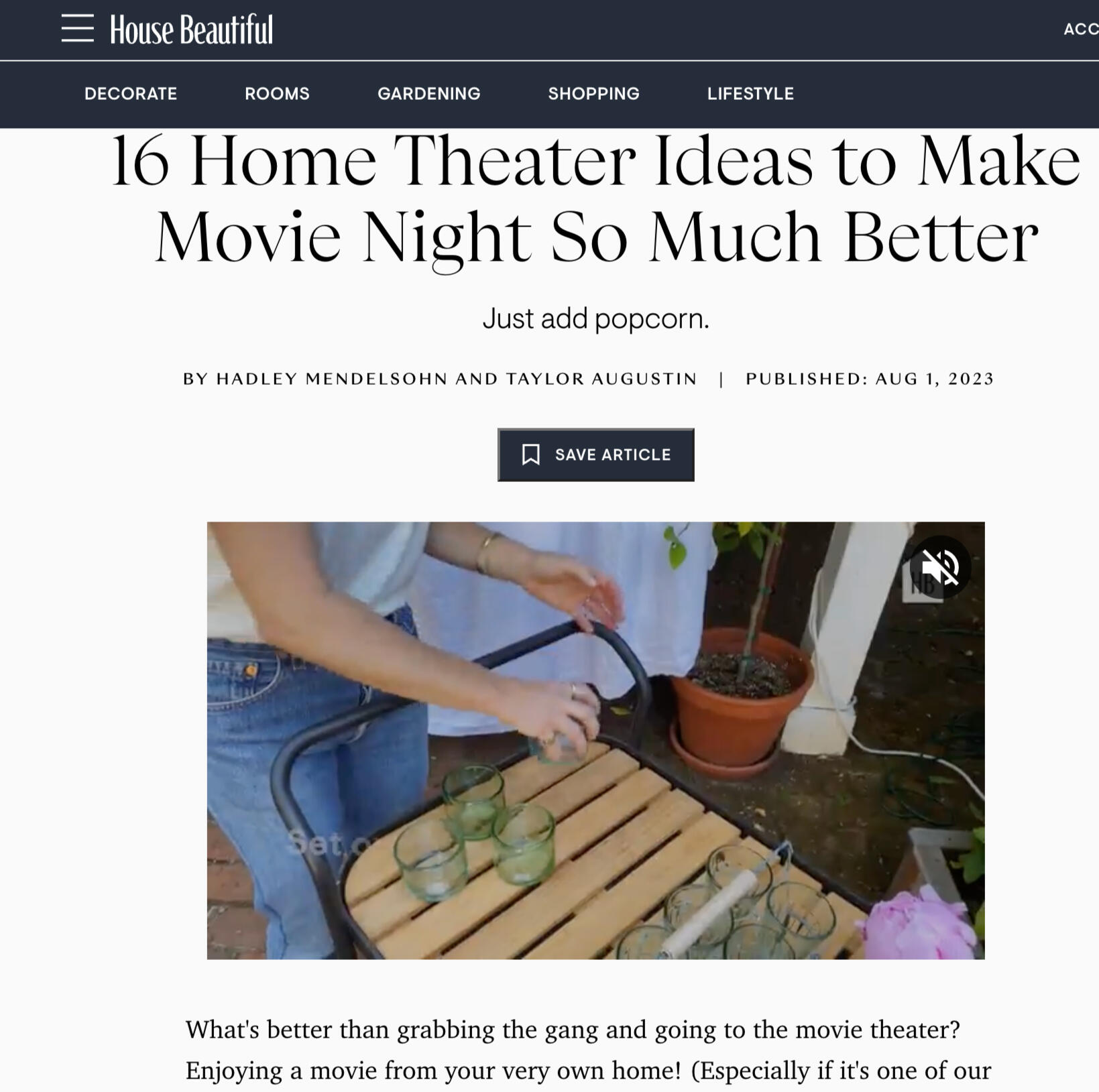The image size is (1099, 1092).
Task: Click the article headline about Home Theater Ideas
Action: click(595, 198)
